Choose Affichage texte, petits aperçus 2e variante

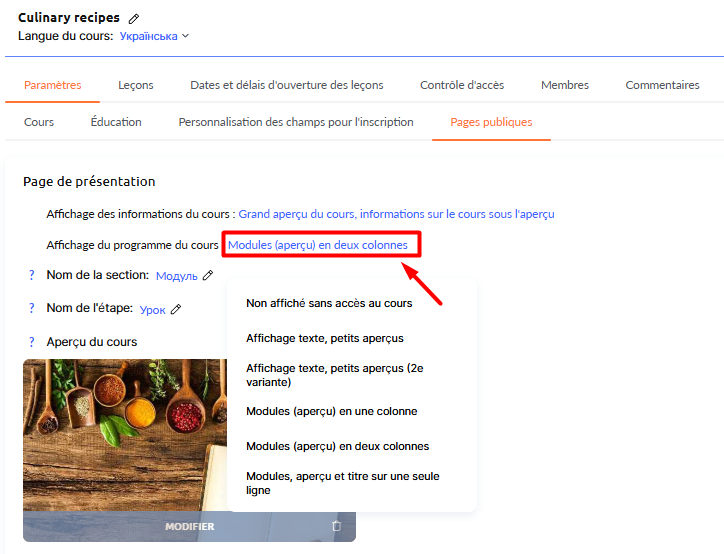click(x=335, y=375)
